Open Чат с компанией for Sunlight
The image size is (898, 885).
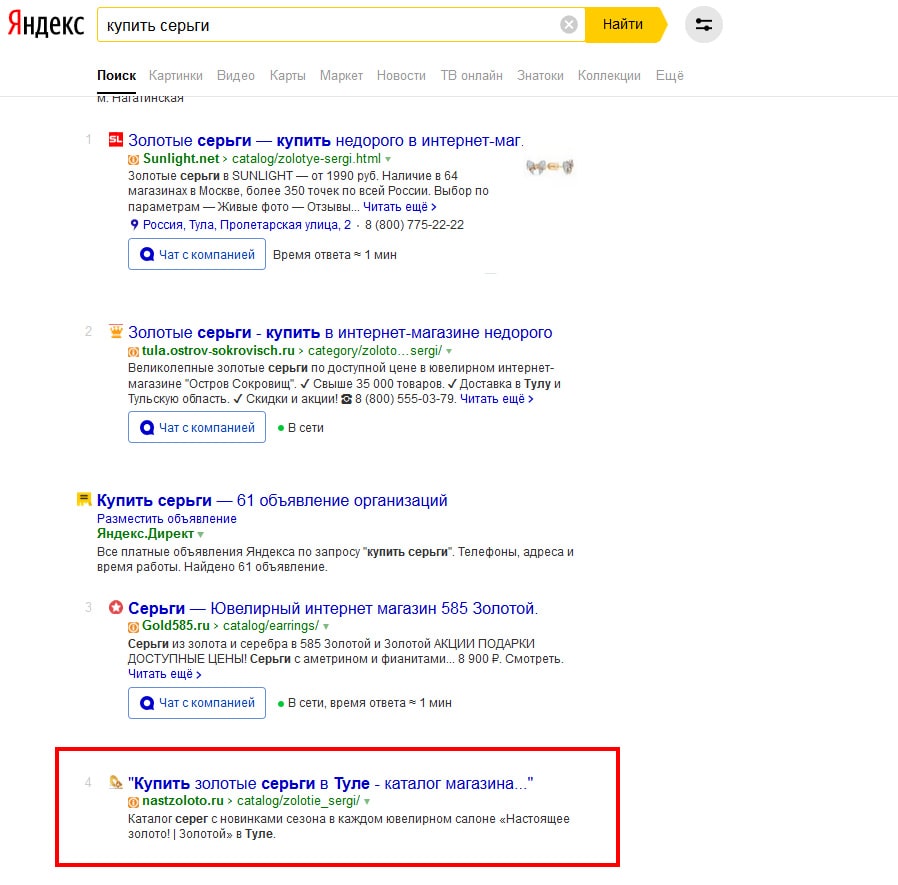(197, 254)
